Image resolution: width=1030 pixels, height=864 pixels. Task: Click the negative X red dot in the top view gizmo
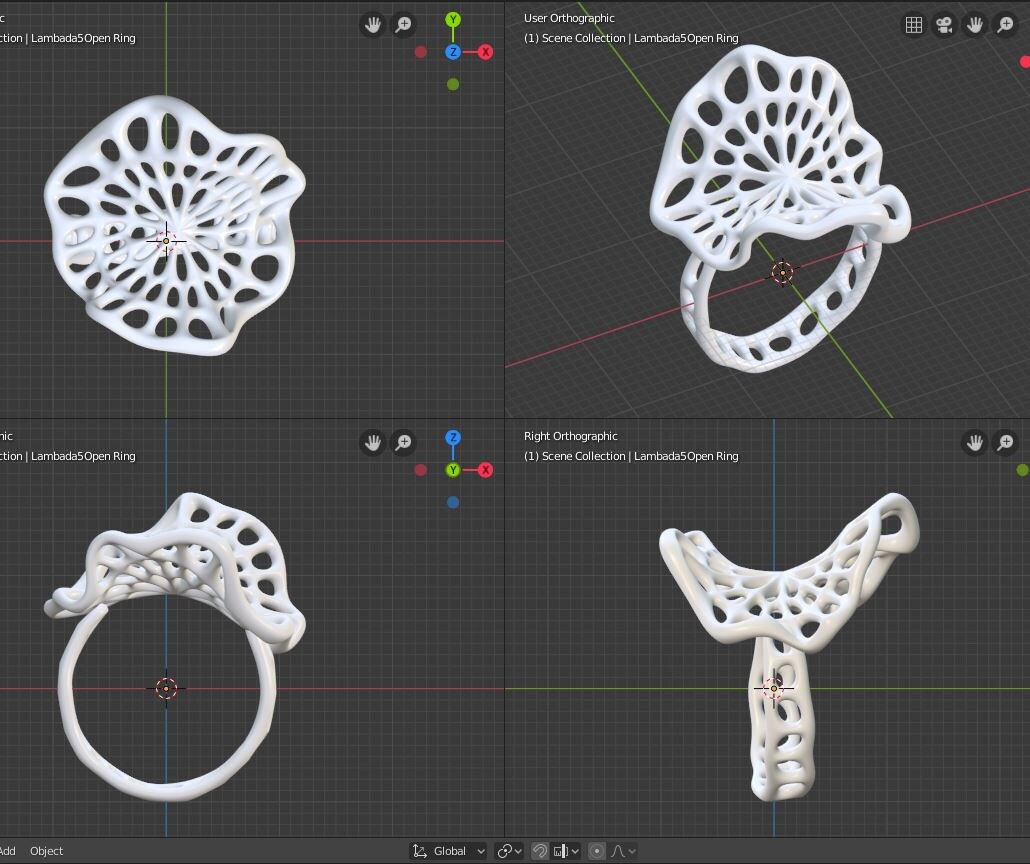pyautogui.click(x=421, y=52)
